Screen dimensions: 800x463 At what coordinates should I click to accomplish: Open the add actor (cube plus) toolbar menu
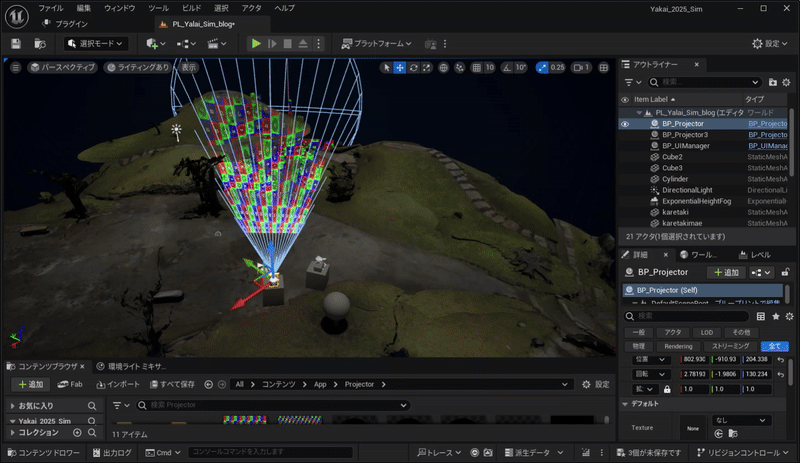156,44
